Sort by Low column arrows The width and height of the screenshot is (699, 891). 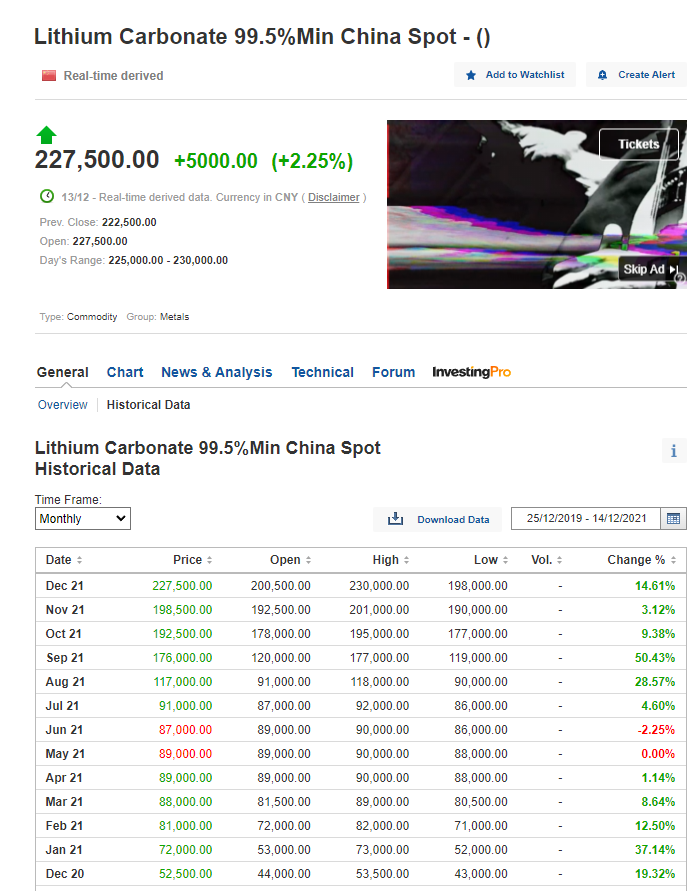point(505,560)
